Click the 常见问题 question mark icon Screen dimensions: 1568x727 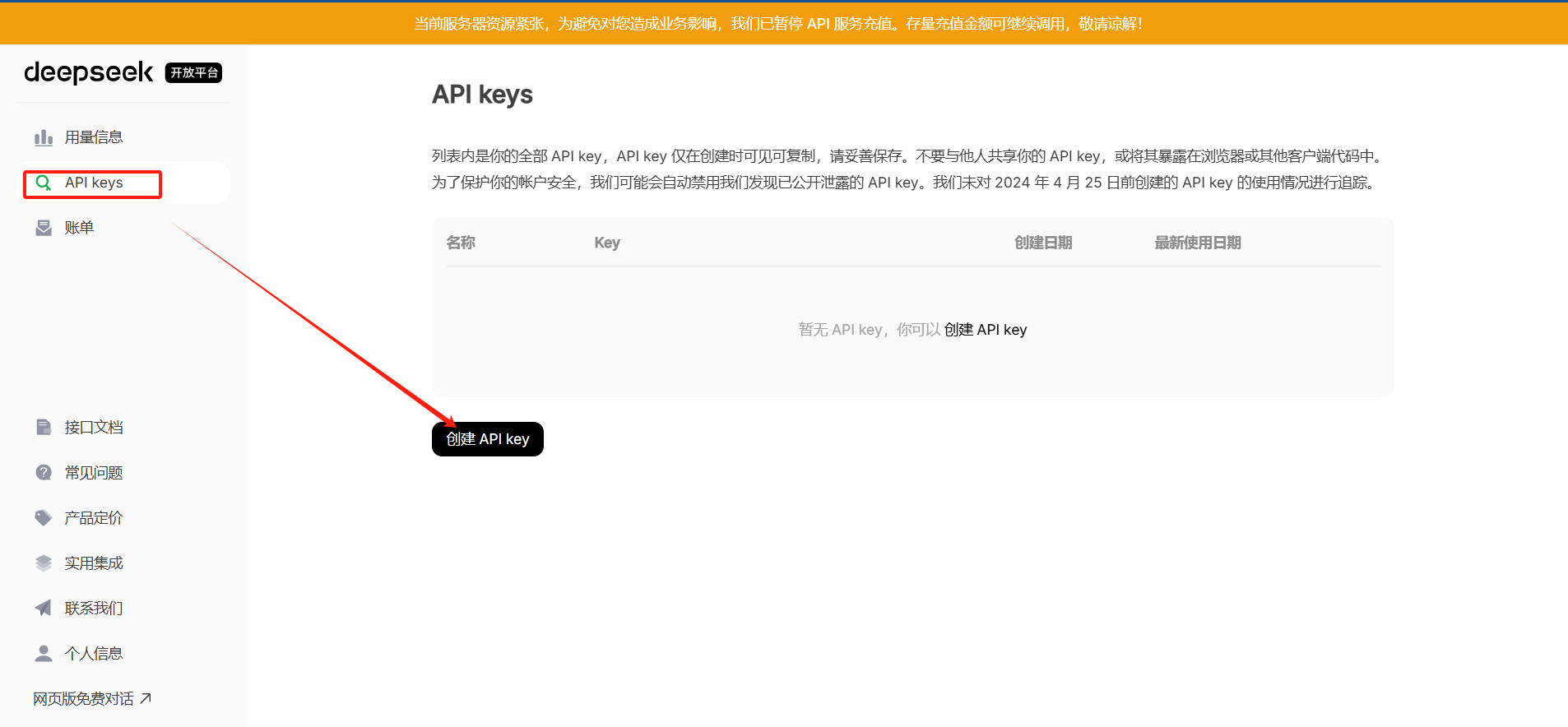[x=44, y=472]
